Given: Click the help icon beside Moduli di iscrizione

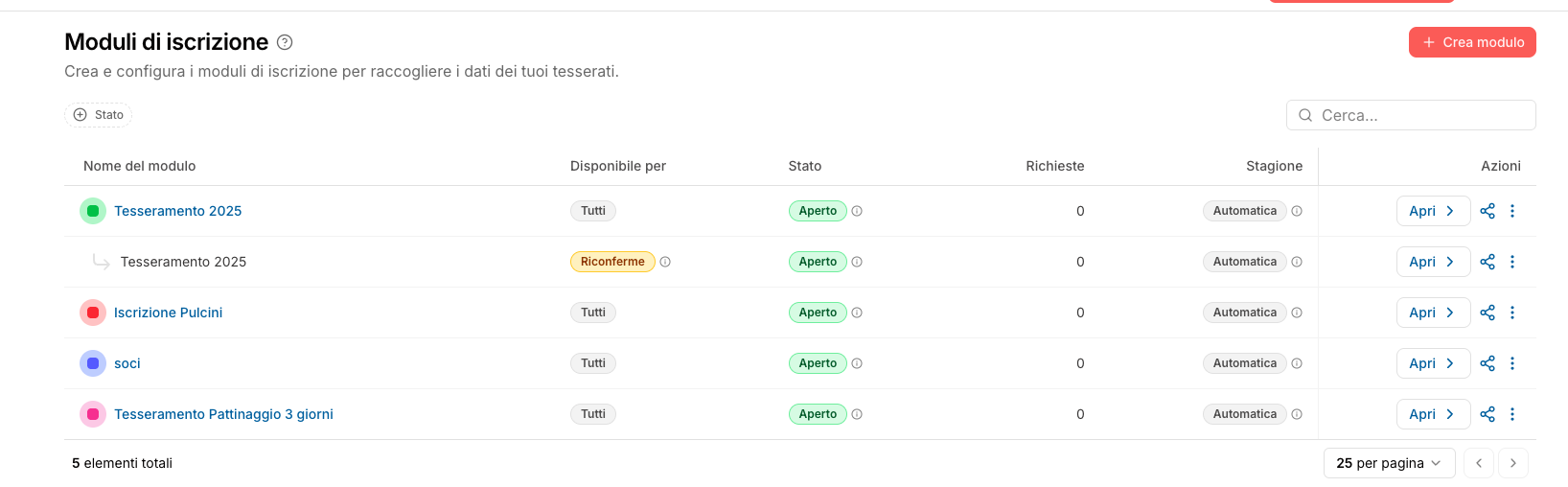Looking at the screenshot, I should point(285,42).
